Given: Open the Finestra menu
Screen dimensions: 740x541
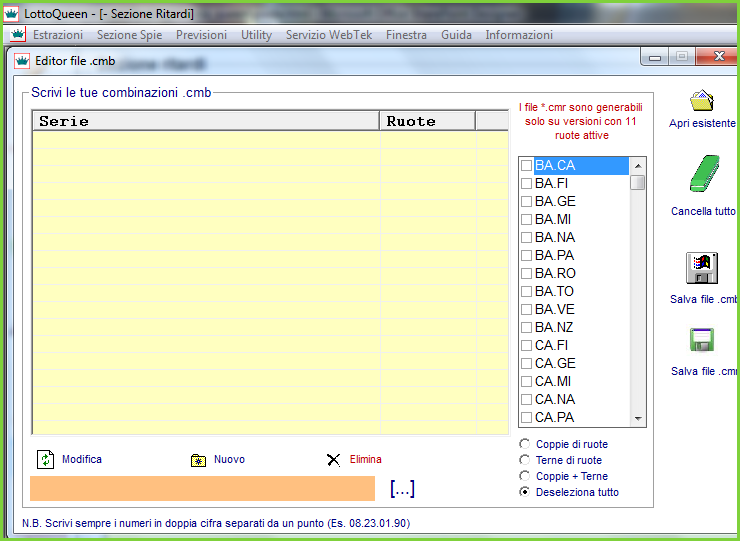Looking at the screenshot, I should (x=406, y=35).
